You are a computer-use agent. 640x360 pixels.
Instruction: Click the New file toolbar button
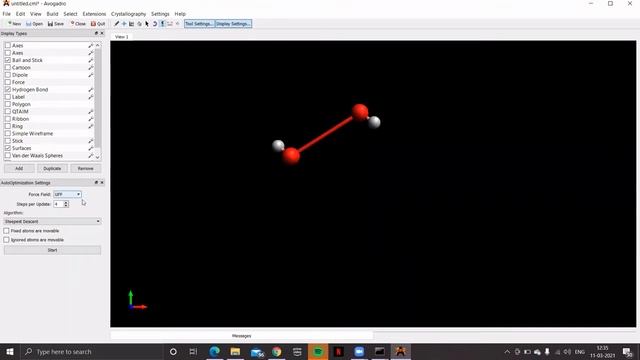click(14, 24)
